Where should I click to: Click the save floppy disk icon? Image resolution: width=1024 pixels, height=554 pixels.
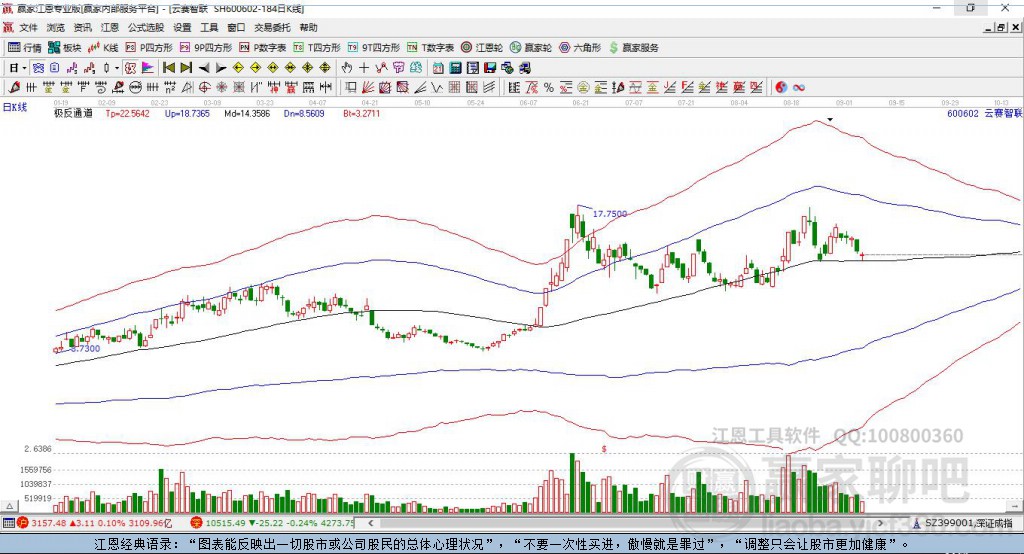coord(490,67)
